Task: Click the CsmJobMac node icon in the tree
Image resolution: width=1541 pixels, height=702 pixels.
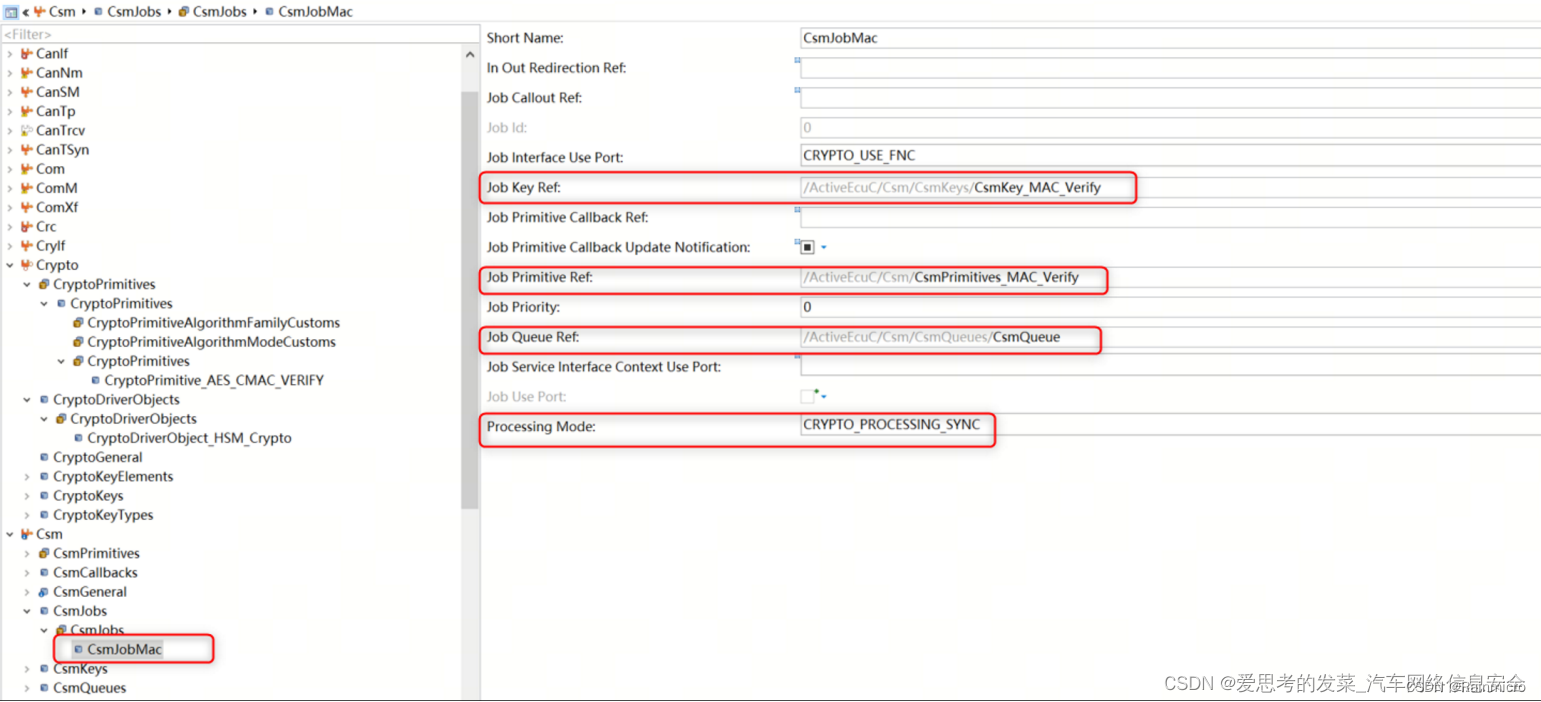Action: (x=77, y=649)
